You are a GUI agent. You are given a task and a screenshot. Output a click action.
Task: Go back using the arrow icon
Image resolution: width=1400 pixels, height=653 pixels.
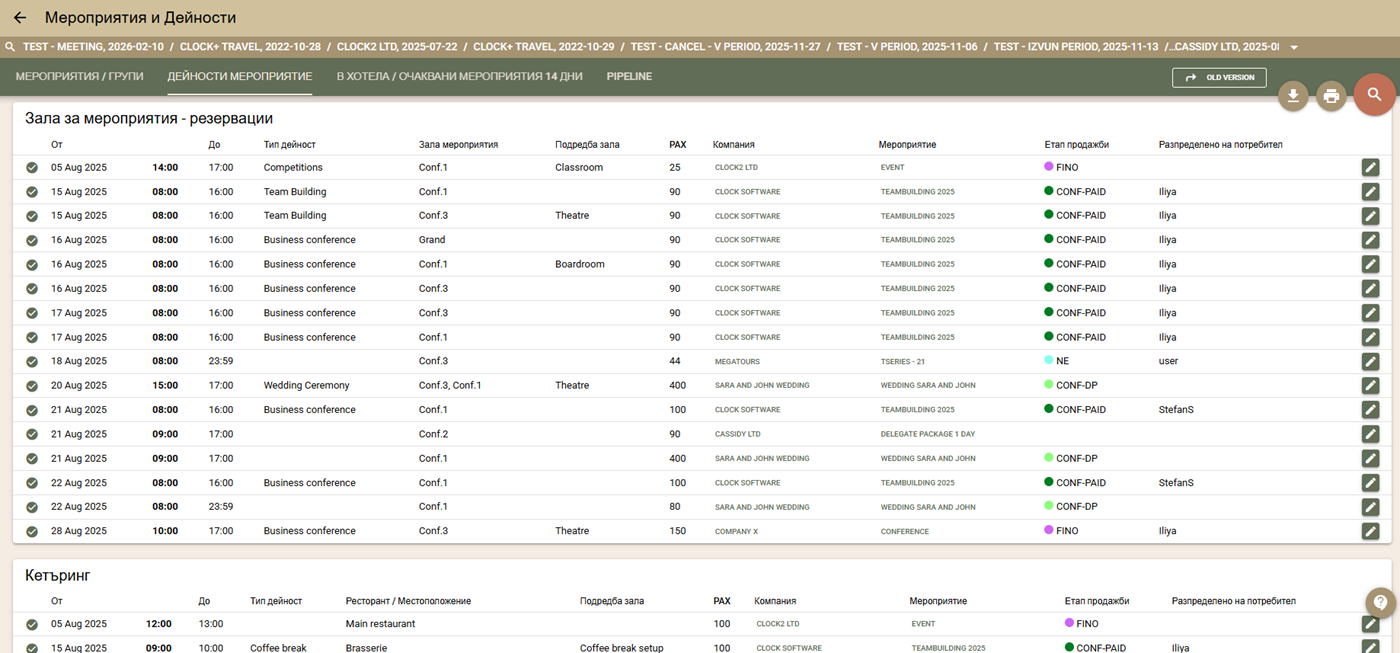tap(20, 18)
